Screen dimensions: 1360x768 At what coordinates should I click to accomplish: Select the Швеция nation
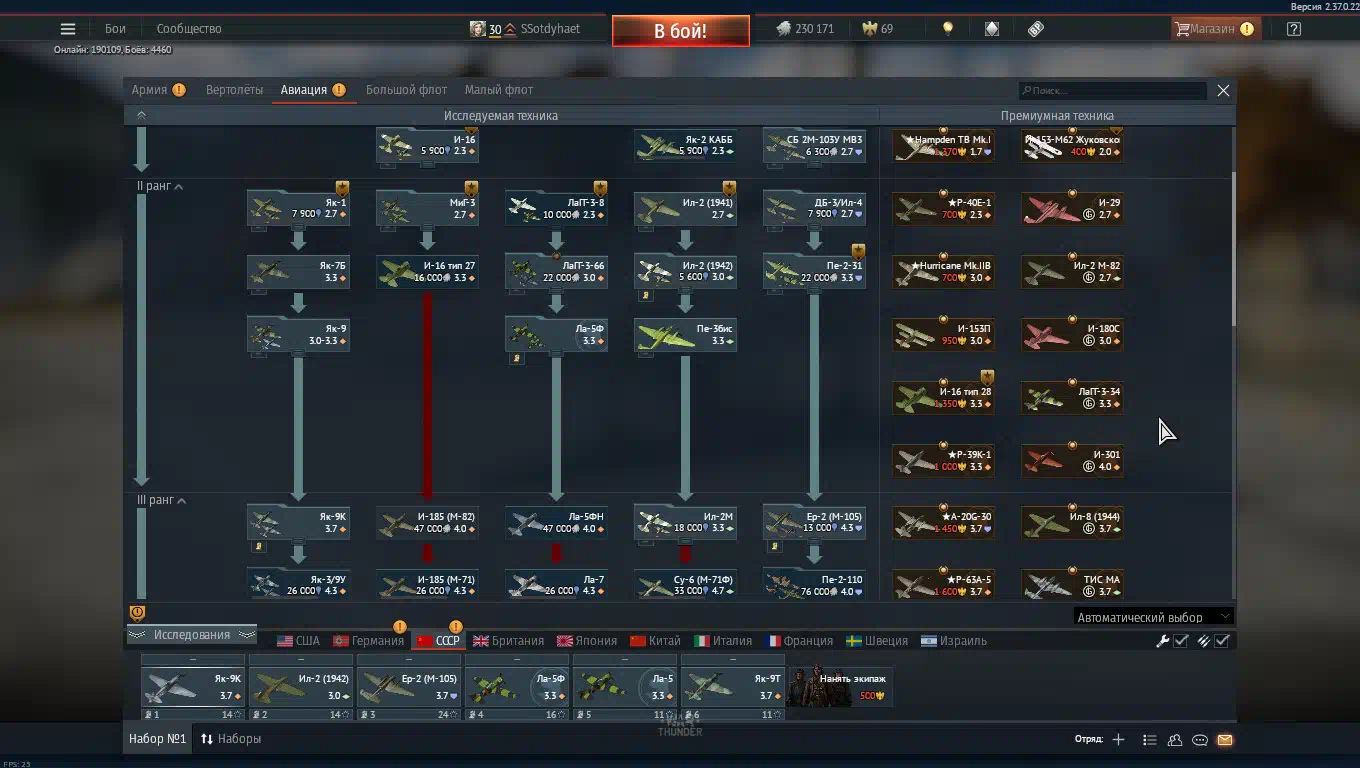tap(877, 641)
